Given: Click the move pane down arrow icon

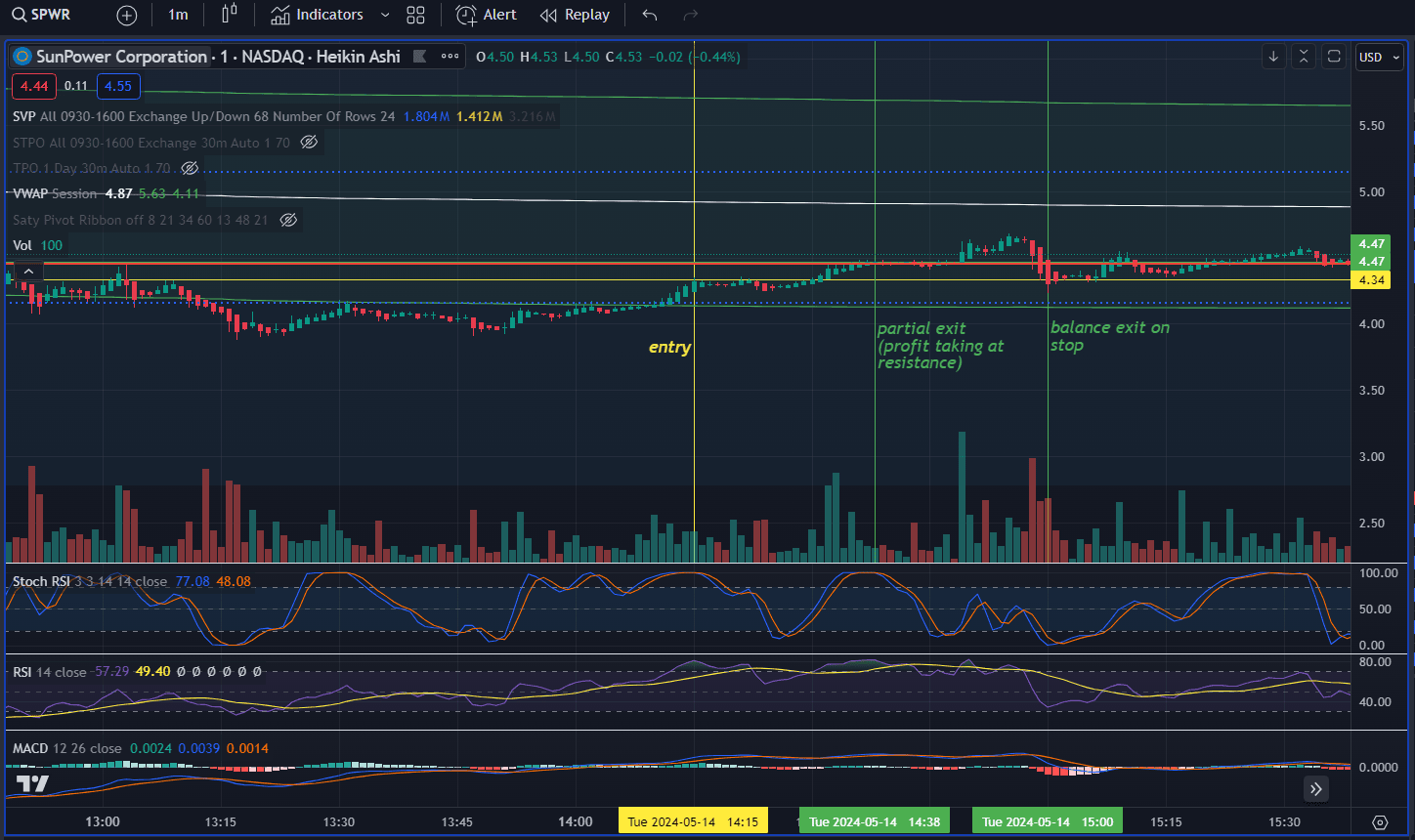Looking at the screenshot, I should 1273,57.
